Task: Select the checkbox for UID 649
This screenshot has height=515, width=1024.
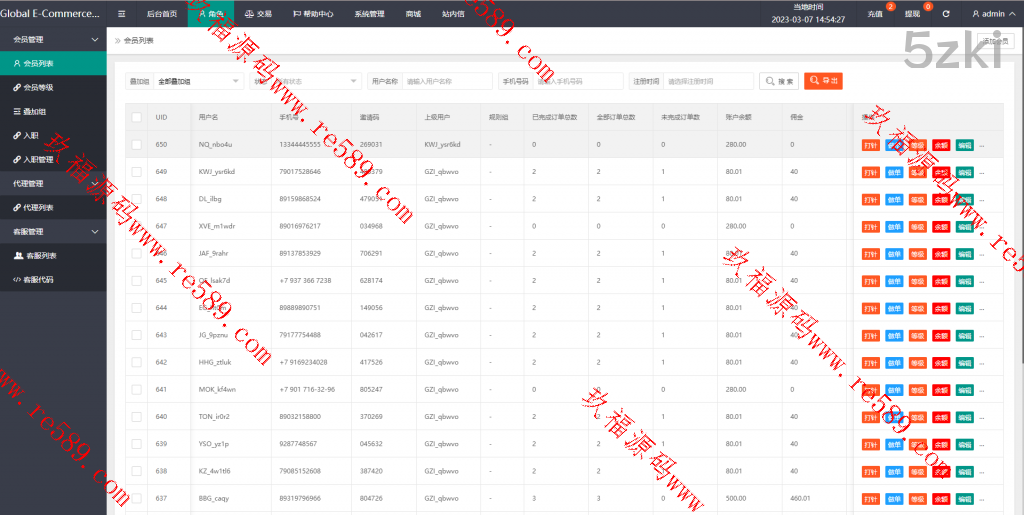Action: (137, 171)
